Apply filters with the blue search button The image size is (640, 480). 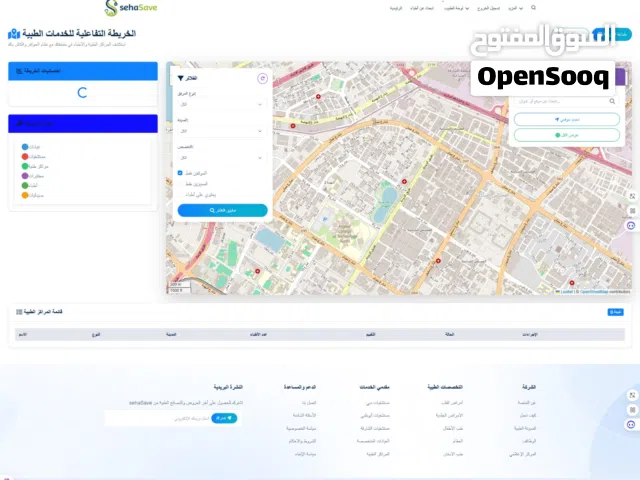222,210
